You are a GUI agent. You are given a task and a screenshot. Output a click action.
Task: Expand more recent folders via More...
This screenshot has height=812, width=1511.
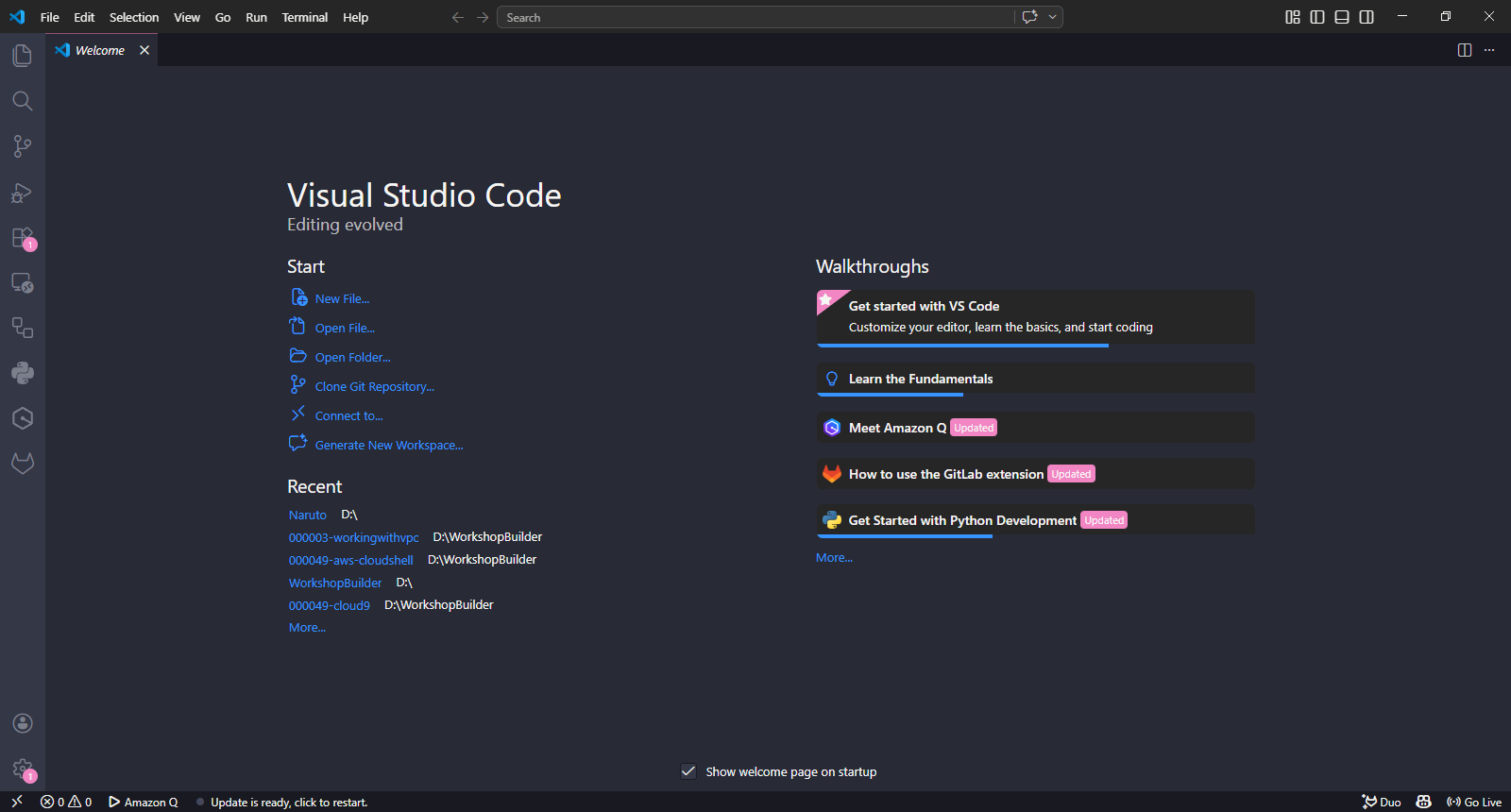tap(307, 628)
